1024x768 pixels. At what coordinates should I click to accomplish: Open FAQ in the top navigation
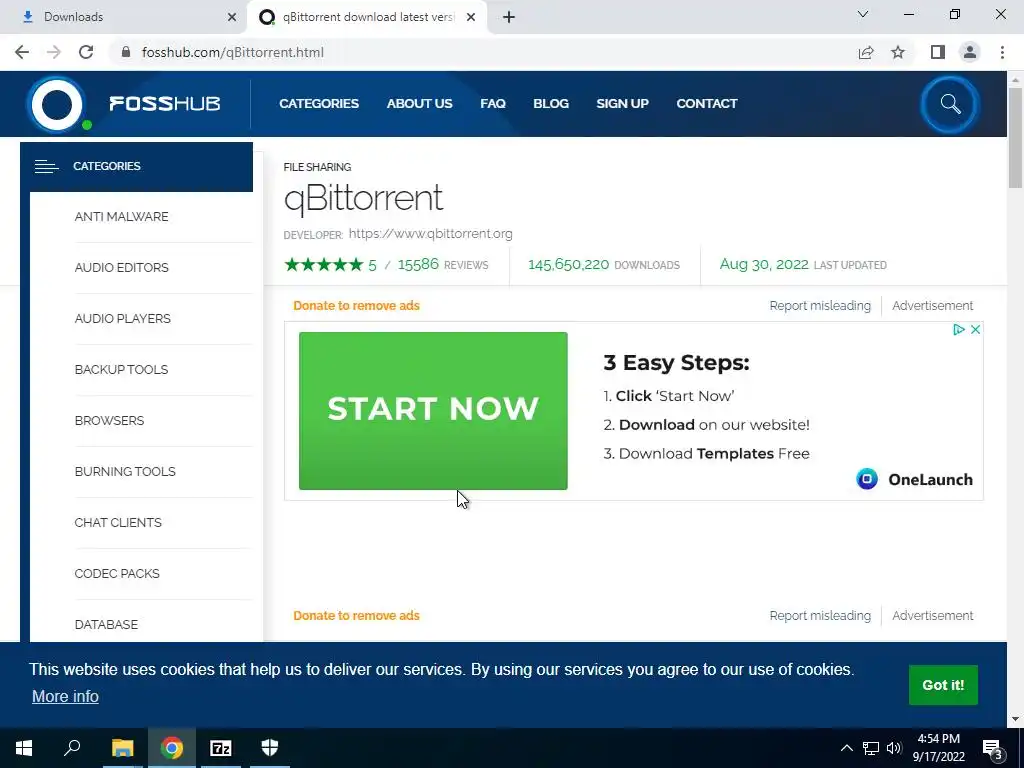493,104
